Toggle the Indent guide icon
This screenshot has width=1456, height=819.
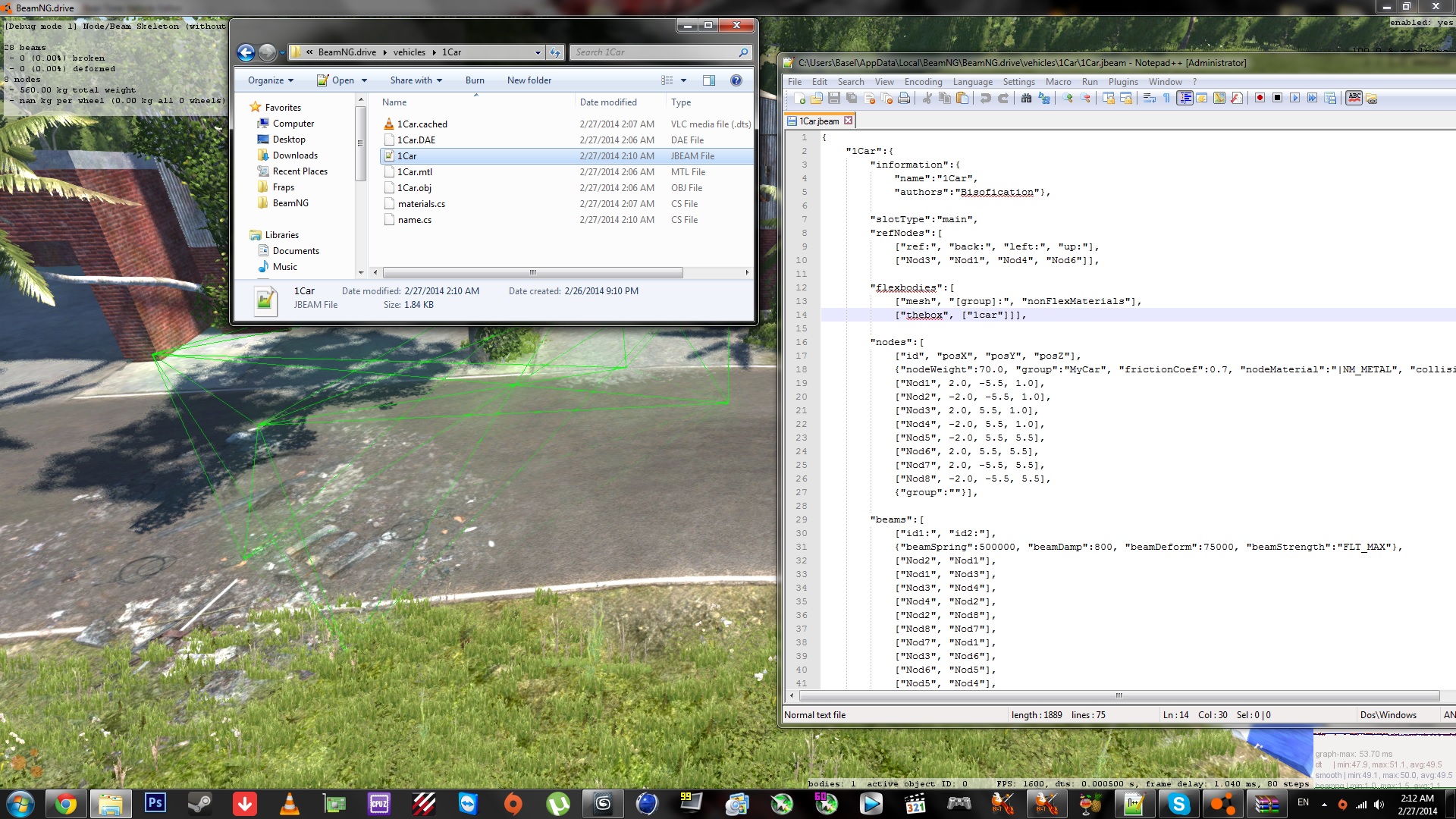click(1185, 99)
